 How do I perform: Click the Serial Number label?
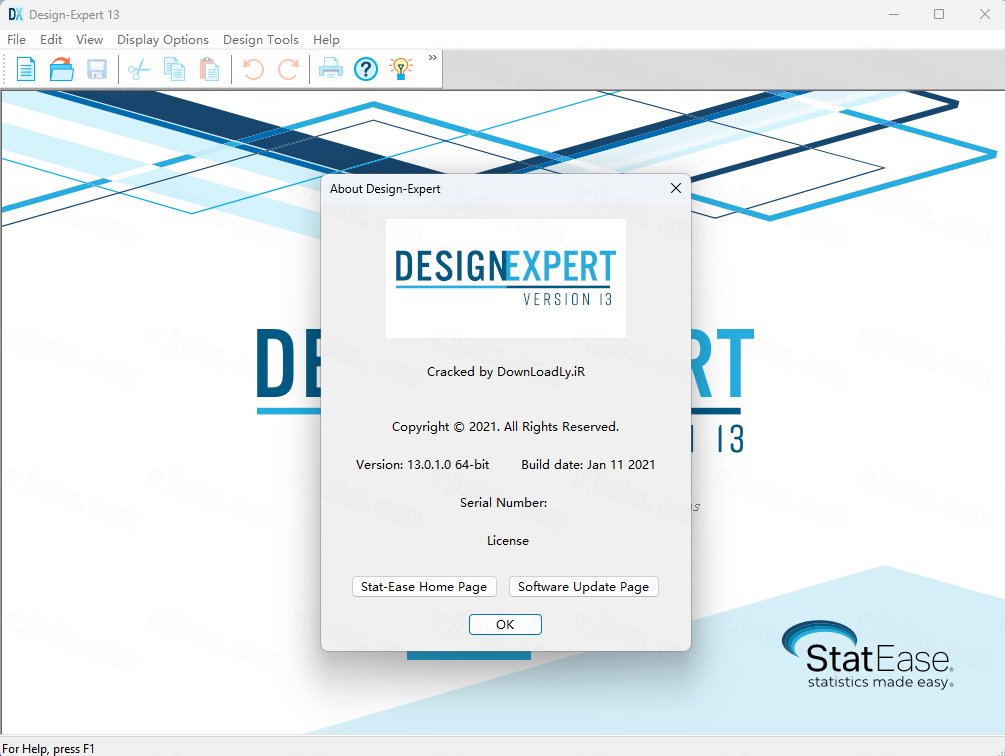point(504,503)
